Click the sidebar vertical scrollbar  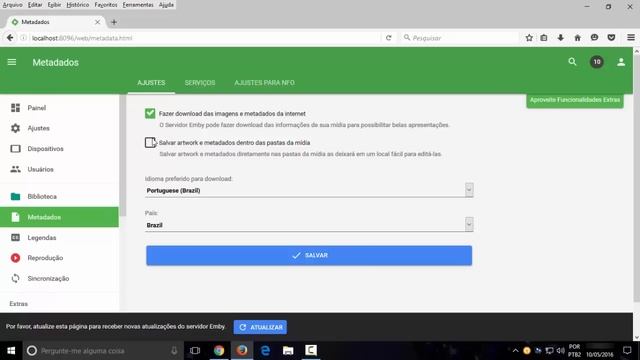click(x=123, y=155)
